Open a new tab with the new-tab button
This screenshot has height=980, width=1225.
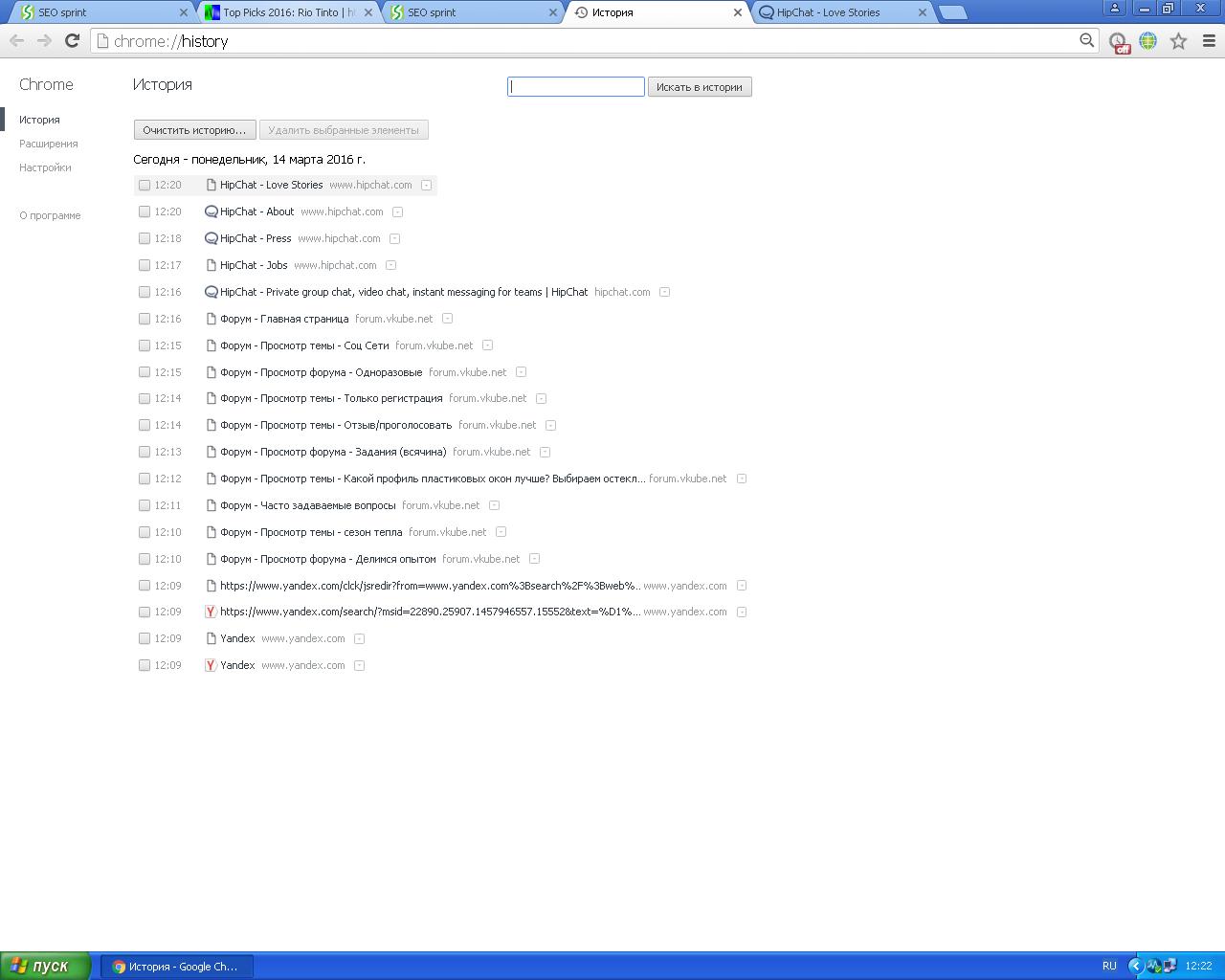[952, 12]
